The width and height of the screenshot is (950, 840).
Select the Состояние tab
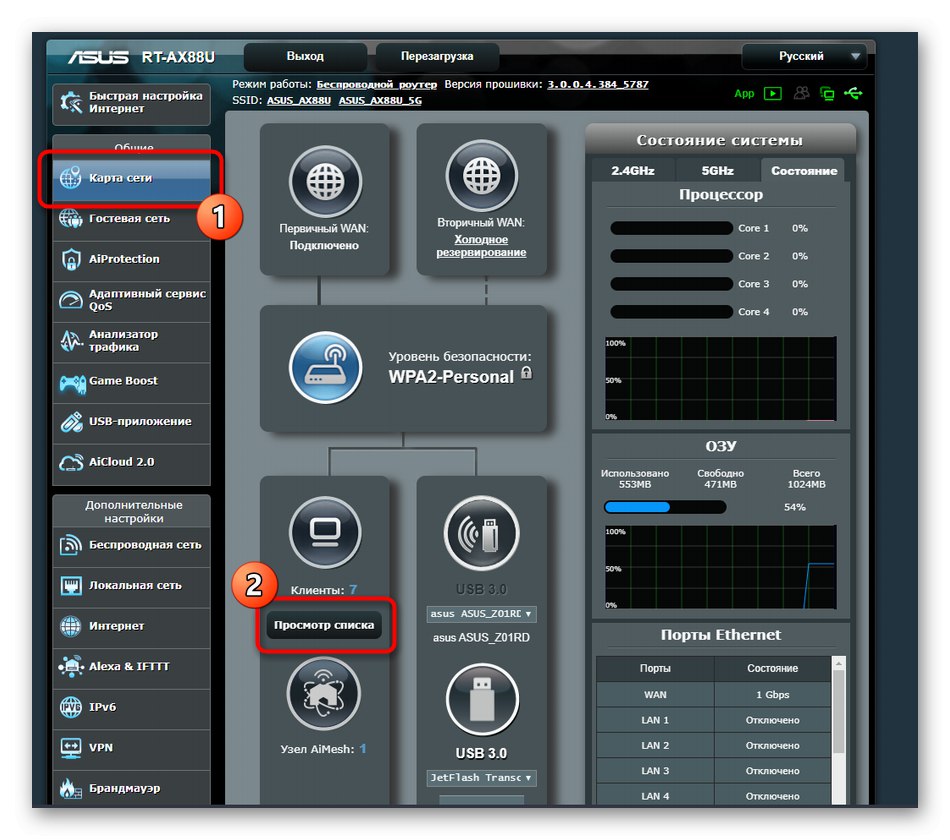[x=804, y=171]
